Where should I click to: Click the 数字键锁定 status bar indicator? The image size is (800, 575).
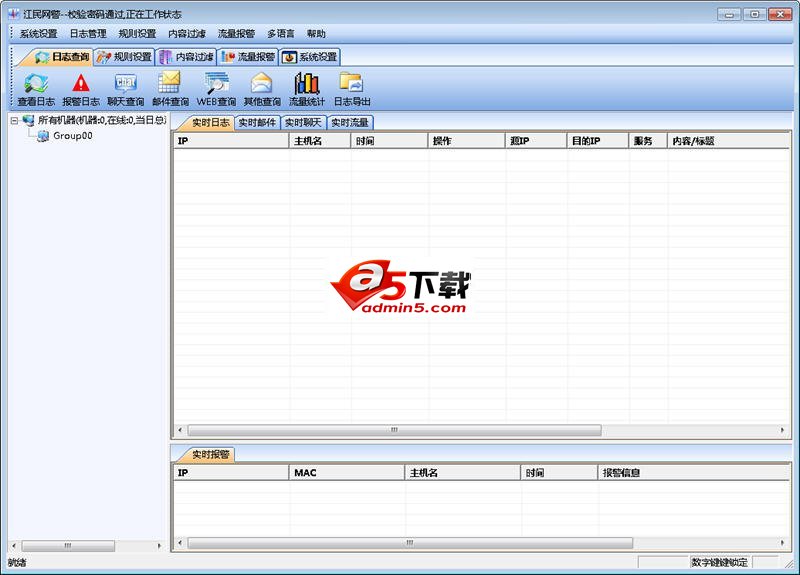point(719,562)
